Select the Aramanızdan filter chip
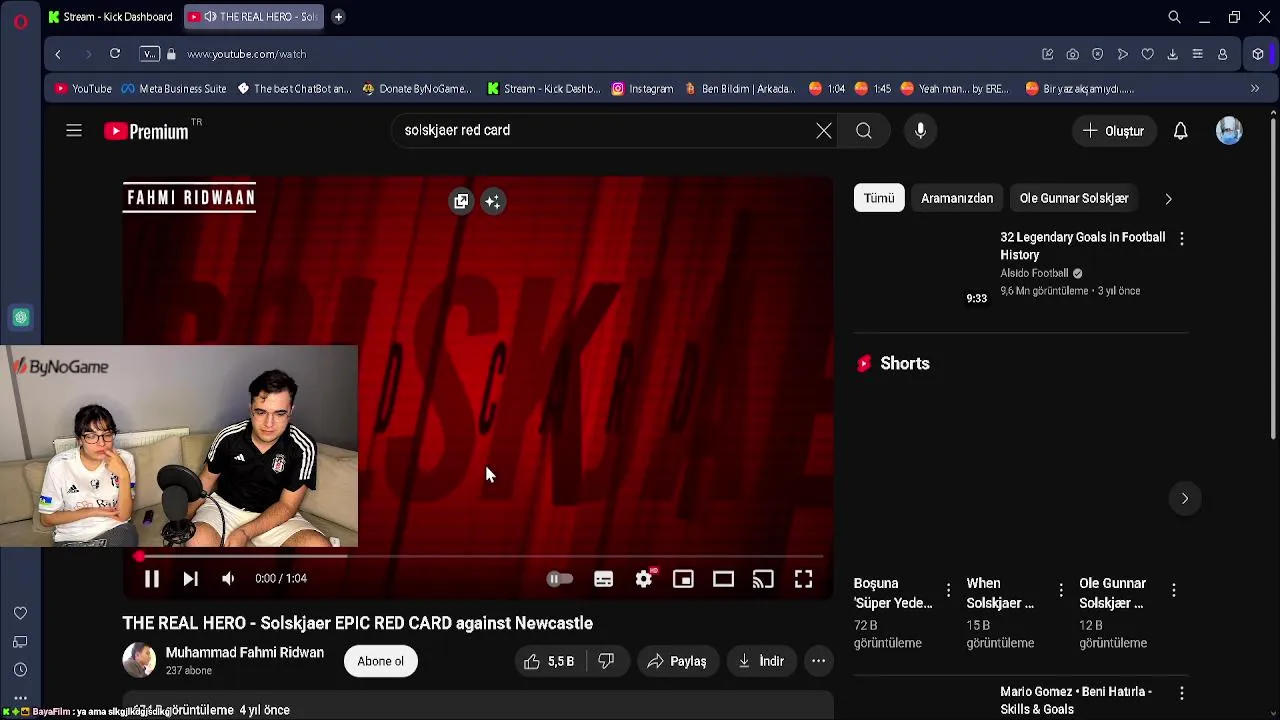 click(x=957, y=198)
